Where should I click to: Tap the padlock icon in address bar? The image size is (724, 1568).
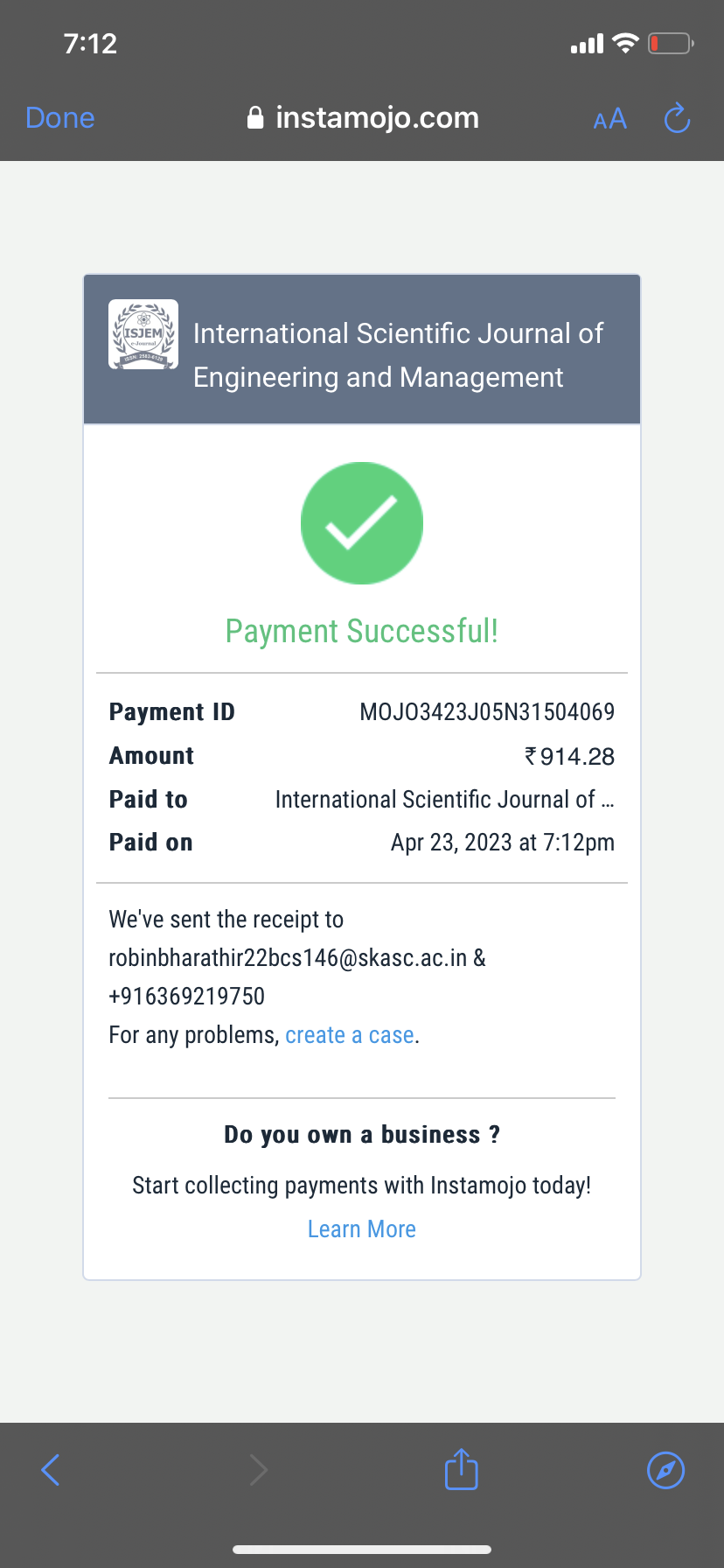point(255,118)
